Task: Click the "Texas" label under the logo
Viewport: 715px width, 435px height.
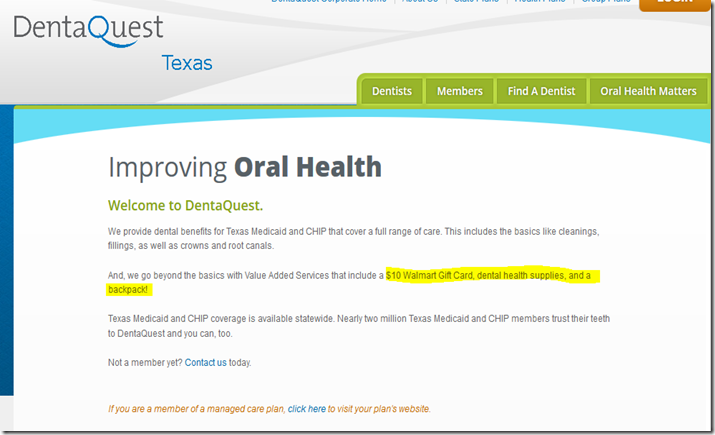Action: (187, 63)
